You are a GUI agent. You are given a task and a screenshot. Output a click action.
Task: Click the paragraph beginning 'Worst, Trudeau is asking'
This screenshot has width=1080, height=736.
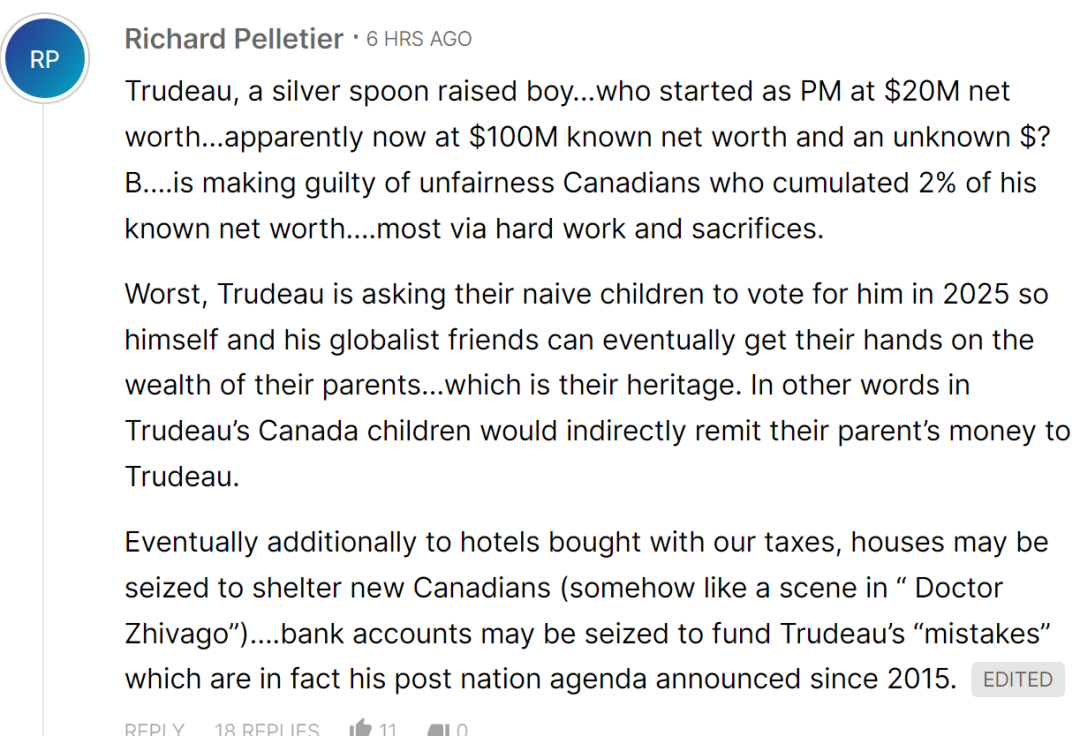(597, 385)
